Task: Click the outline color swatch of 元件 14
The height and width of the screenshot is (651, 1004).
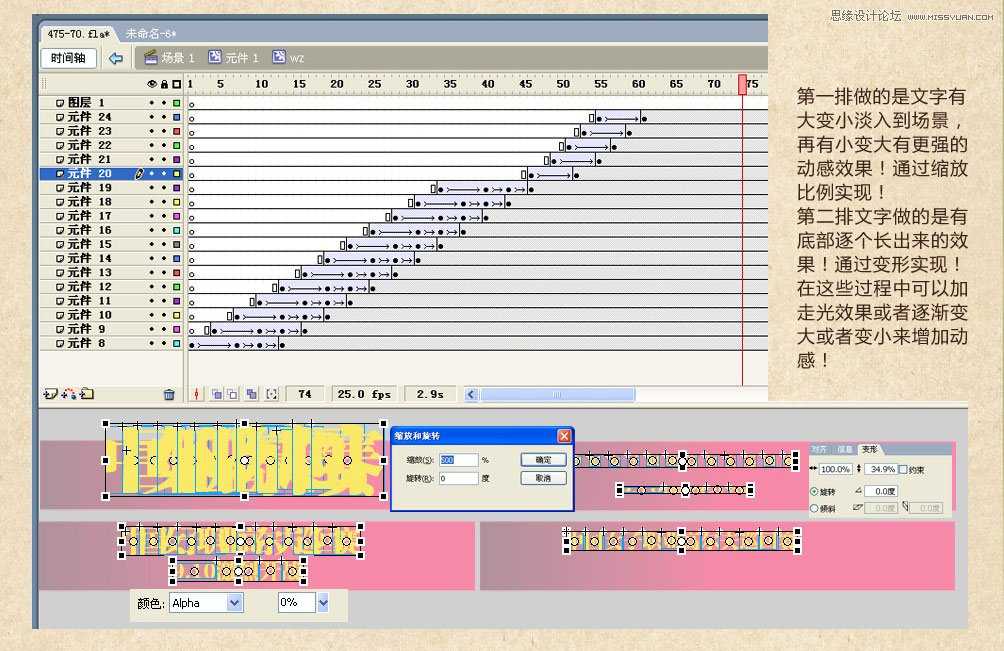Action: 177,259
